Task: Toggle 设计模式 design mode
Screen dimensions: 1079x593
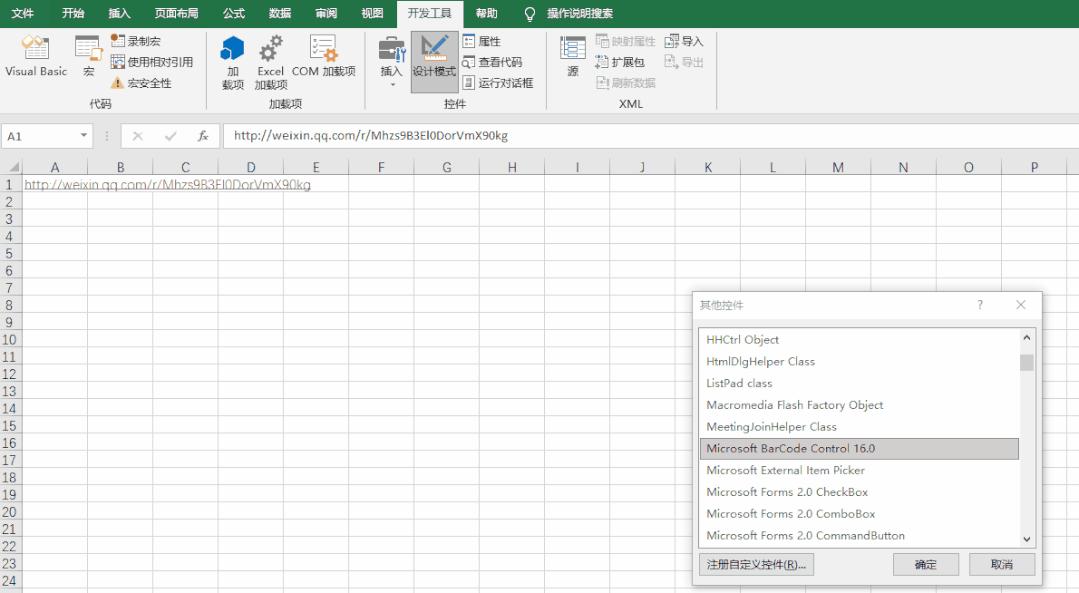Action: 434,62
